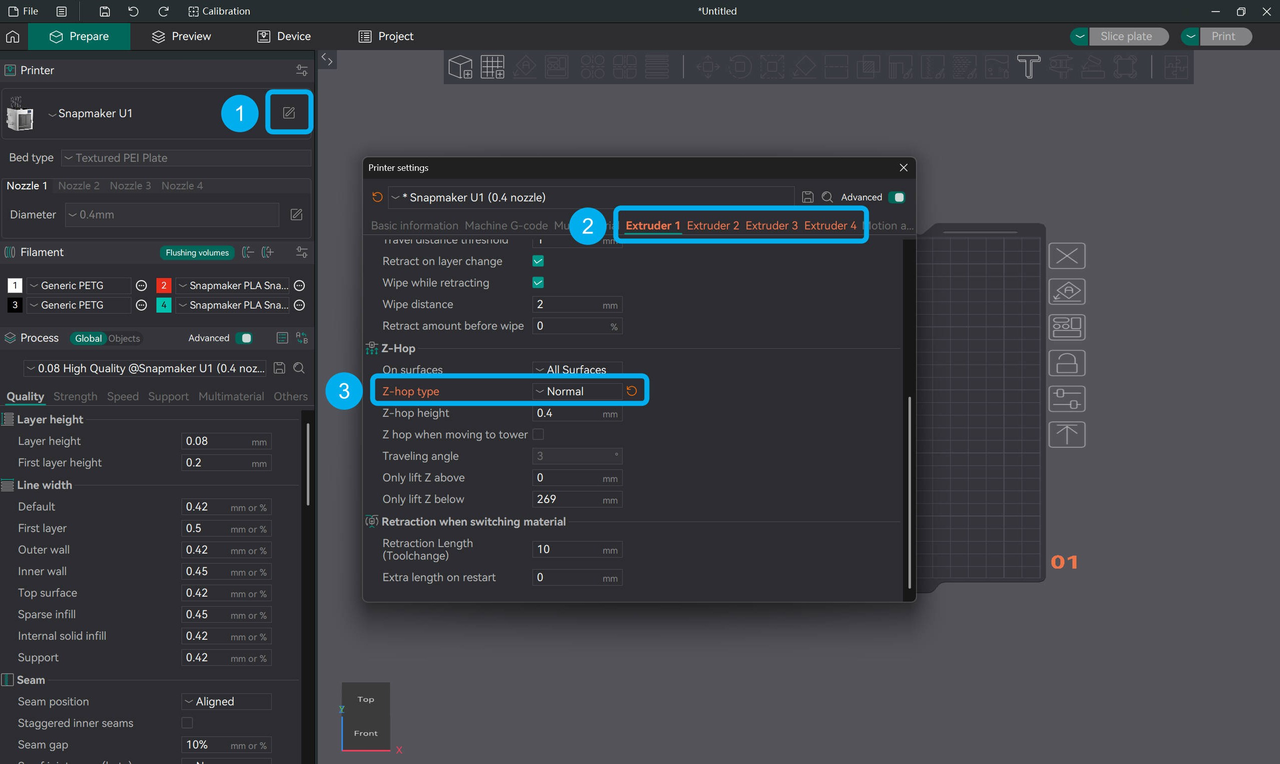
Task: Click the Add model cube icon
Action: point(460,67)
